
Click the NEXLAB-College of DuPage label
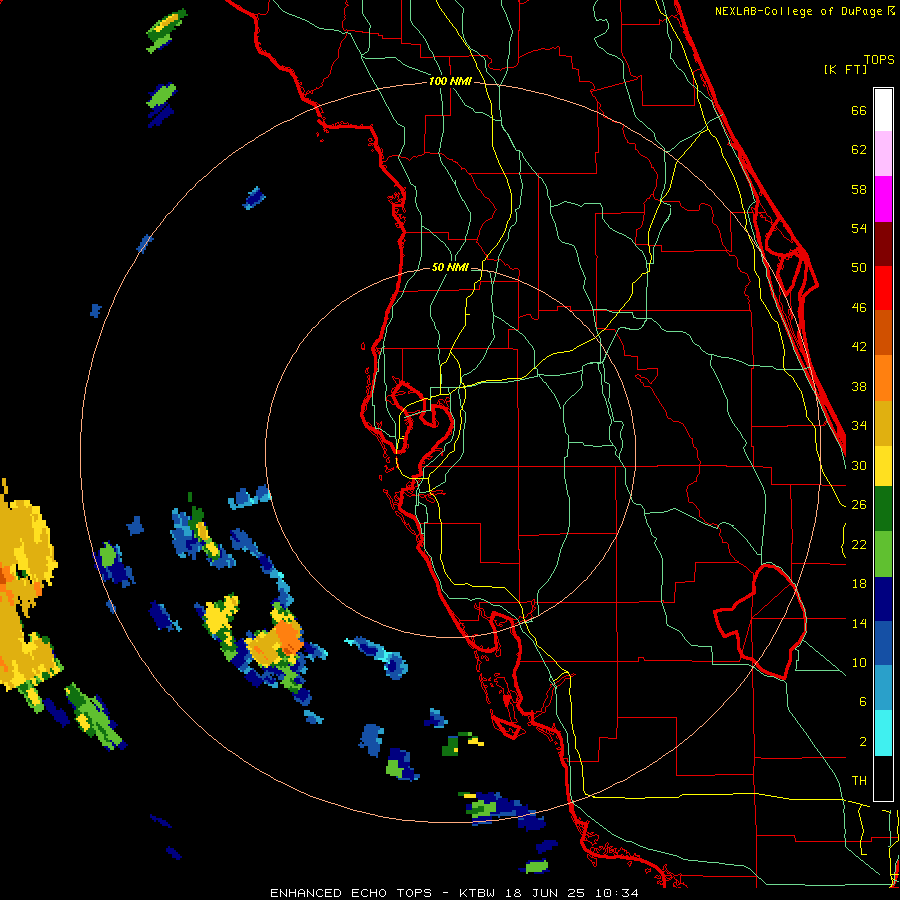tap(804, 11)
